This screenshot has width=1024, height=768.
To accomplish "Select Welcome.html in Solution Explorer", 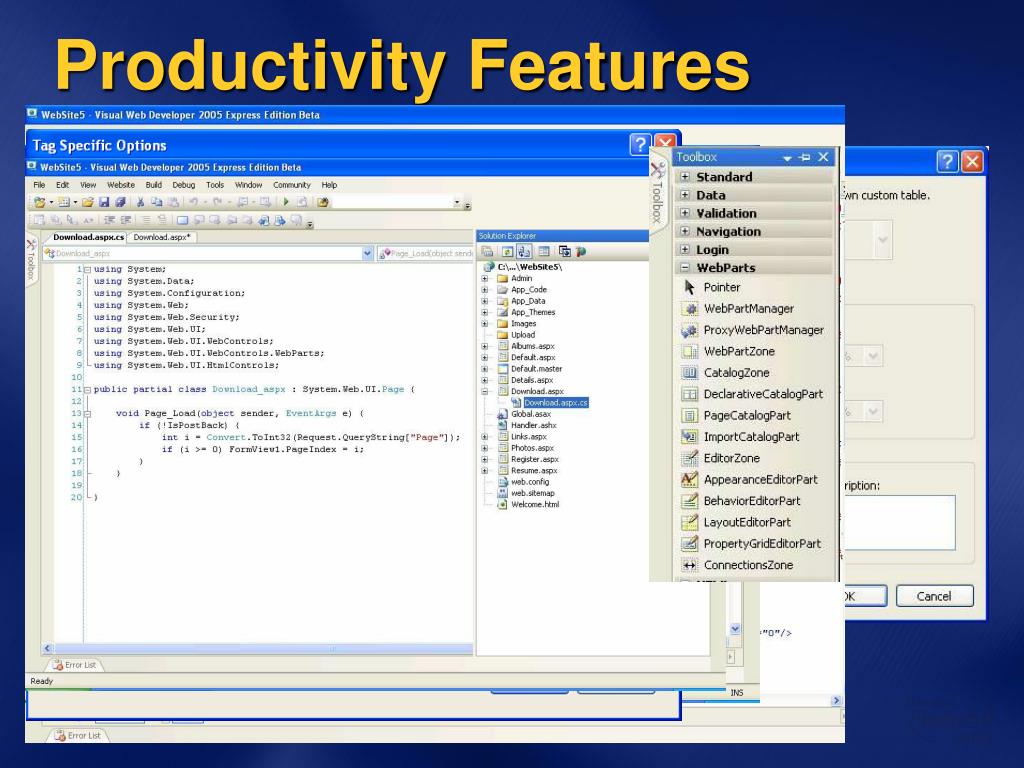I will point(535,504).
